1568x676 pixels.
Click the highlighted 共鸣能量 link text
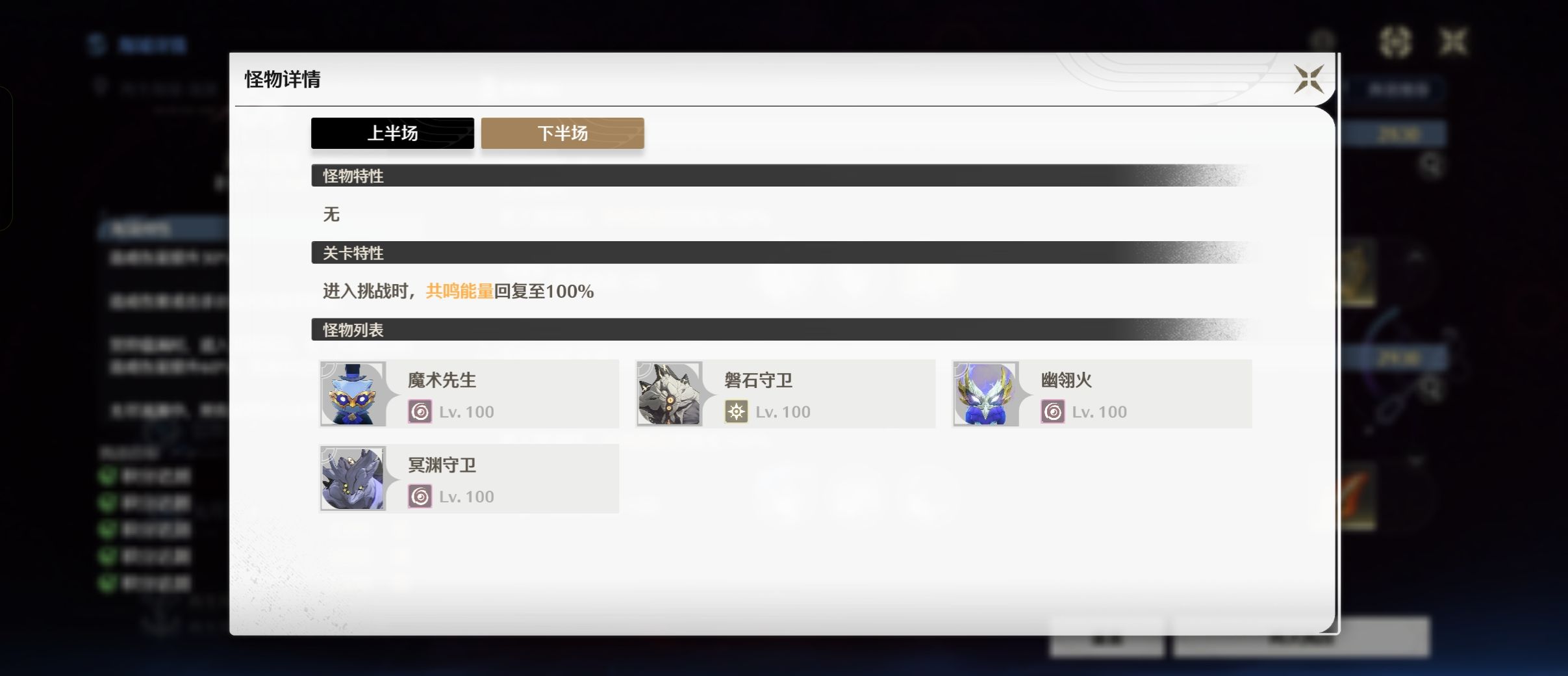click(459, 291)
